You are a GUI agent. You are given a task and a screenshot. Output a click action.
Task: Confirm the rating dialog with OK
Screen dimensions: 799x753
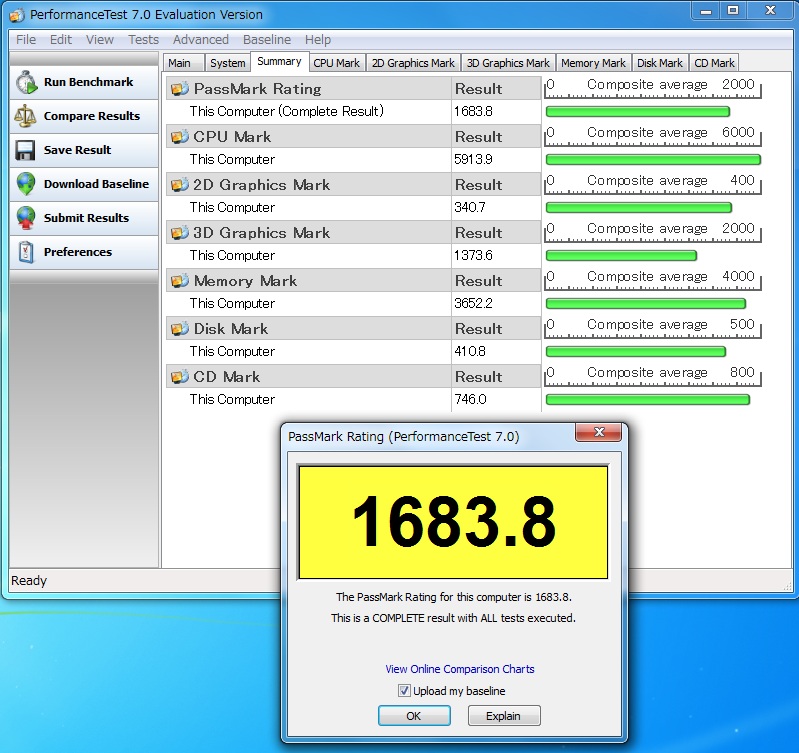414,716
